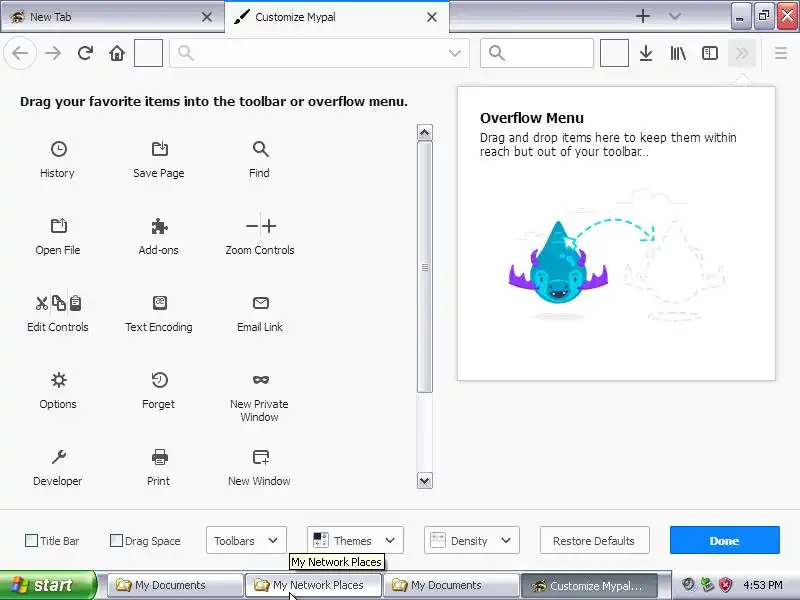Click the Reload toolbar button
The image size is (800, 600).
tap(85, 53)
